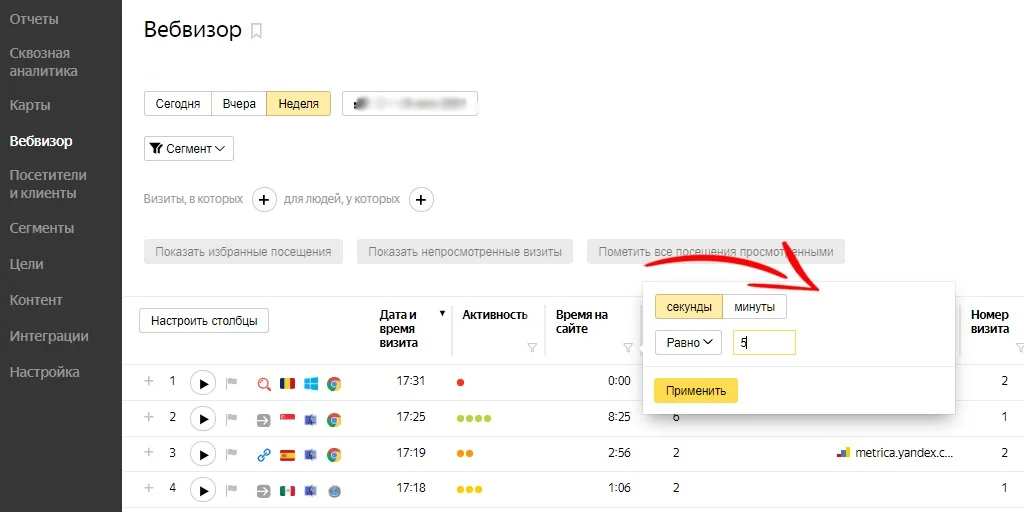Switch time unit to минуты
1024x512 pixels.
click(754, 307)
